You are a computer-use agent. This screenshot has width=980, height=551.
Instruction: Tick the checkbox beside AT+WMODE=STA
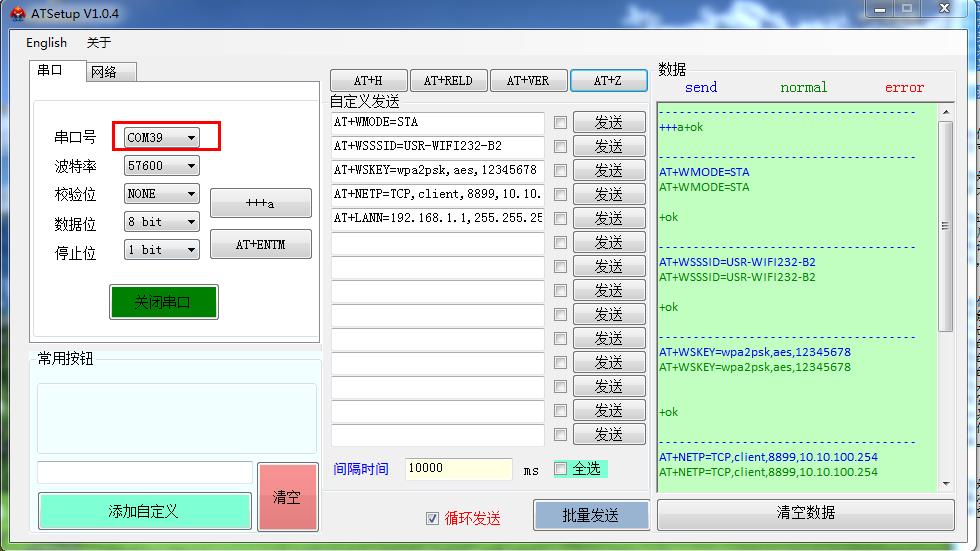561,122
